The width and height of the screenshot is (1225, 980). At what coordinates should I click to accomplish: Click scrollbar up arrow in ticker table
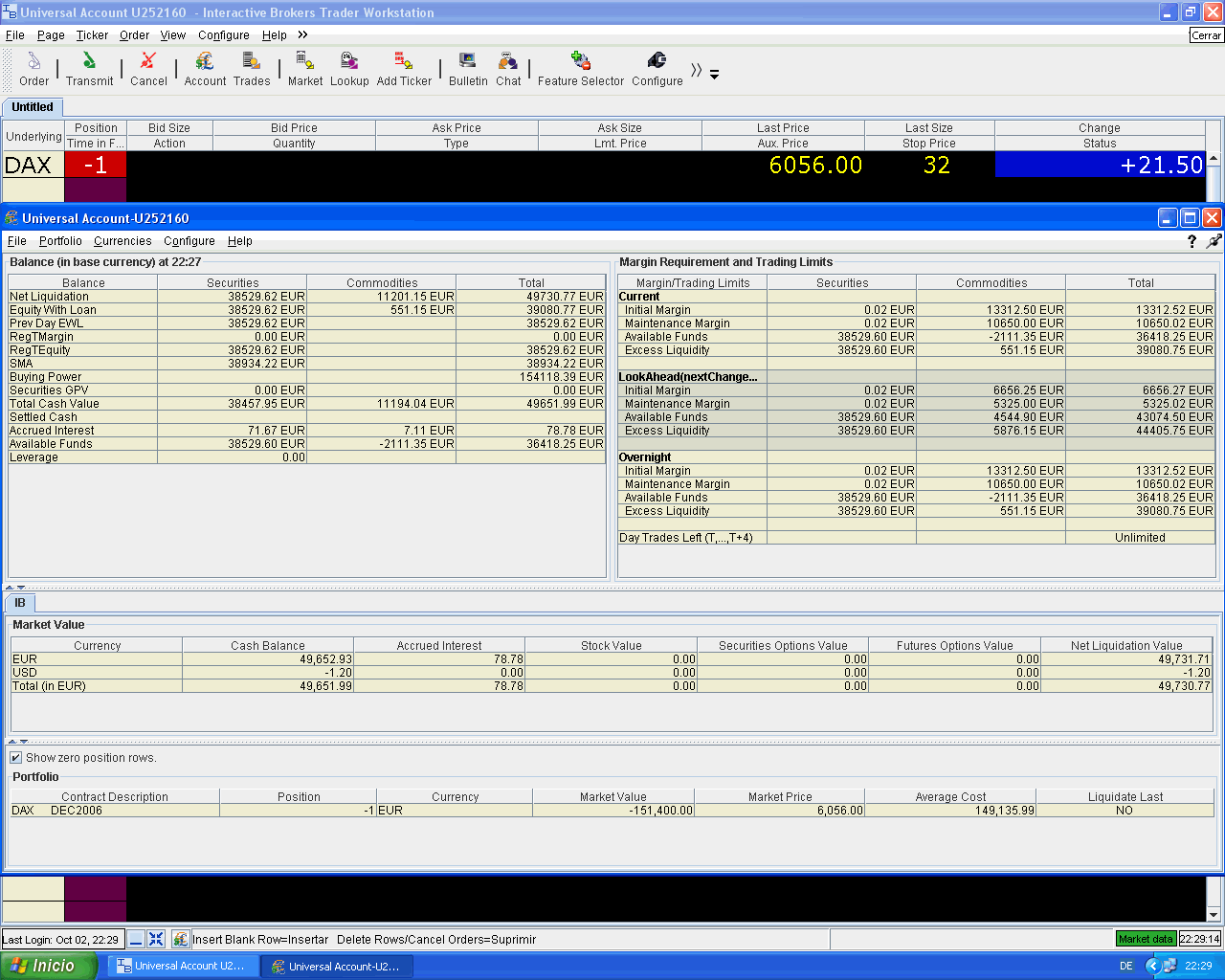1214,159
